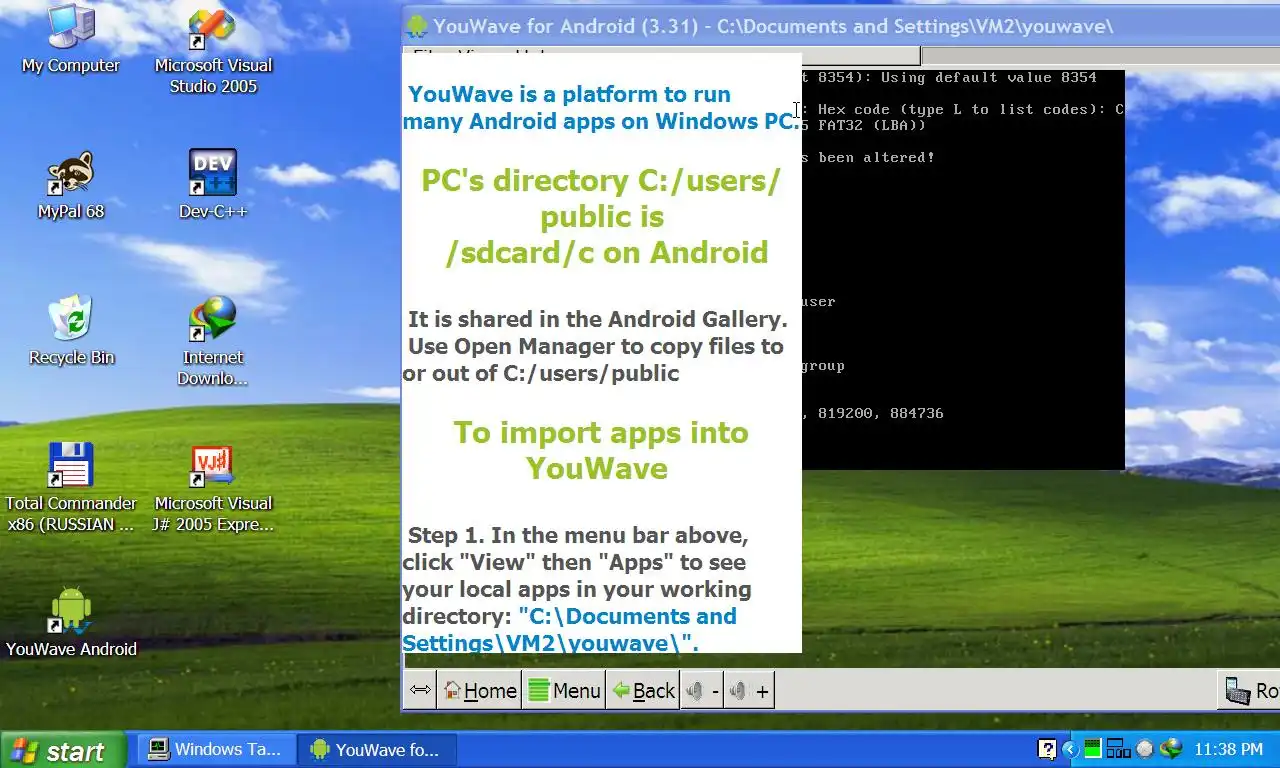Launch Dev-C++ desktop shortcut

[213, 186]
